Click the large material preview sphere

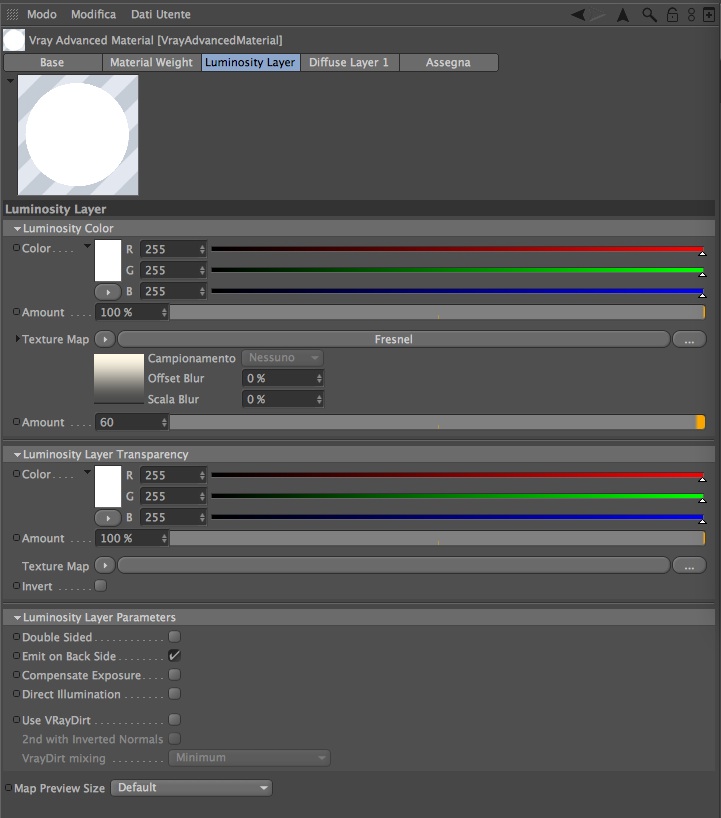coord(78,135)
